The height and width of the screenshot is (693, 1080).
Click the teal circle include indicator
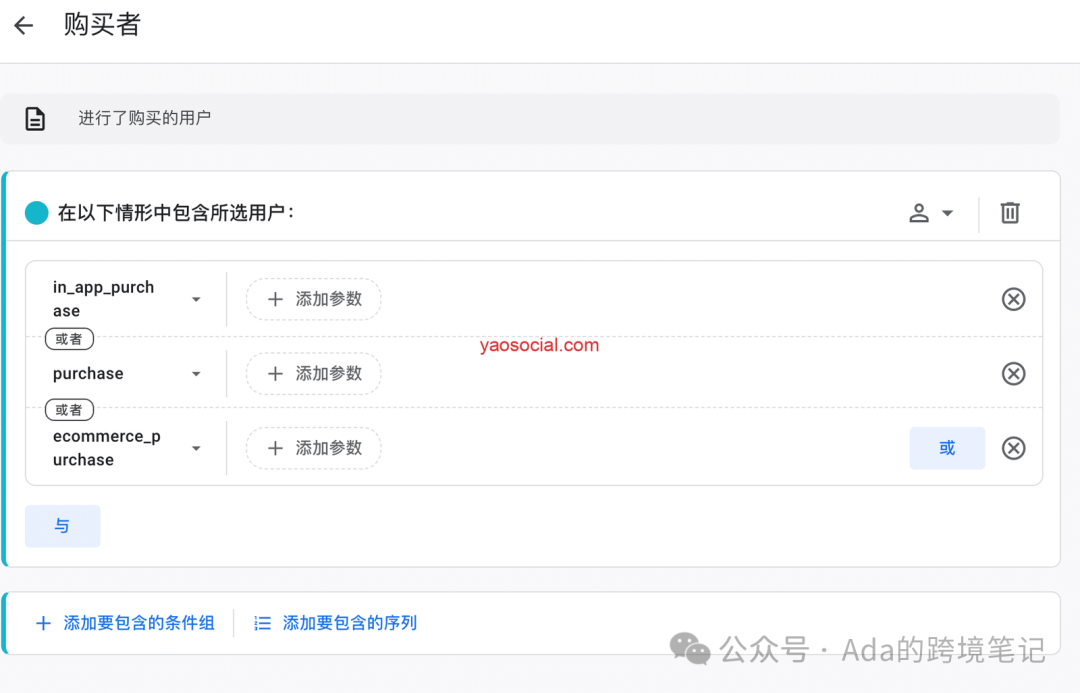pos(37,213)
